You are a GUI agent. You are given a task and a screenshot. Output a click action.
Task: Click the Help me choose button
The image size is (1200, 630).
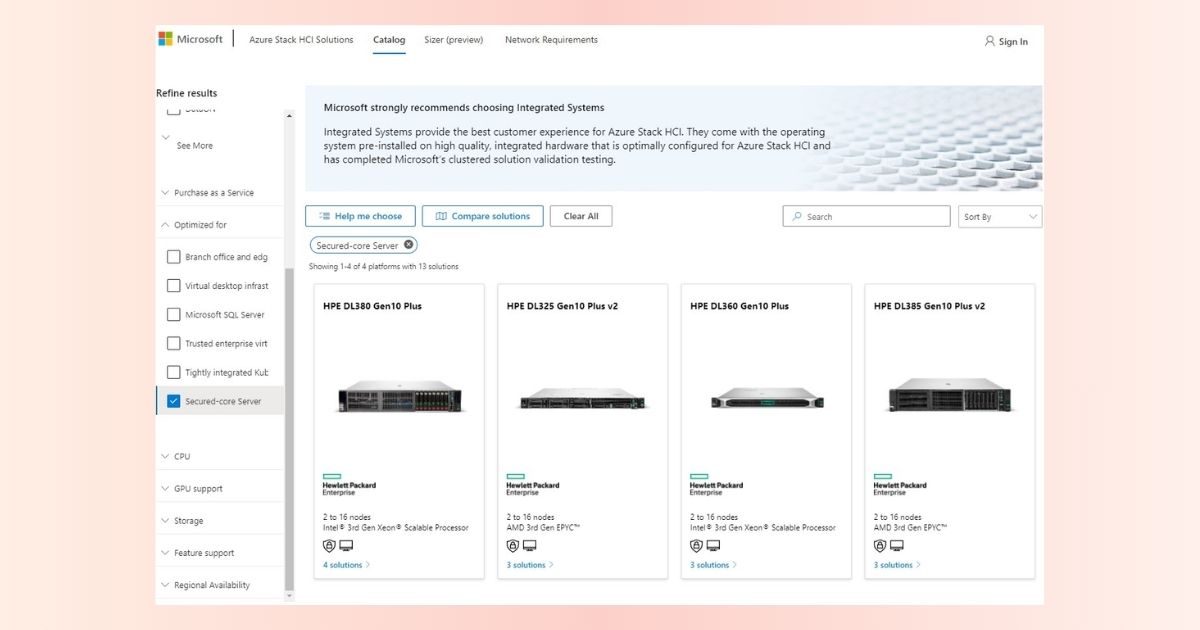pos(360,216)
